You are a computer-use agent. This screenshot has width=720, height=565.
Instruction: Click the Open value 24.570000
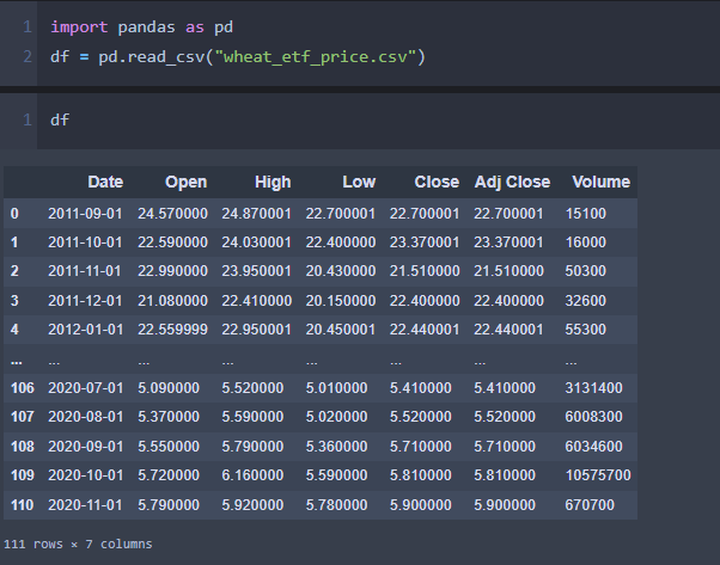pyautogui.click(x=173, y=213)
